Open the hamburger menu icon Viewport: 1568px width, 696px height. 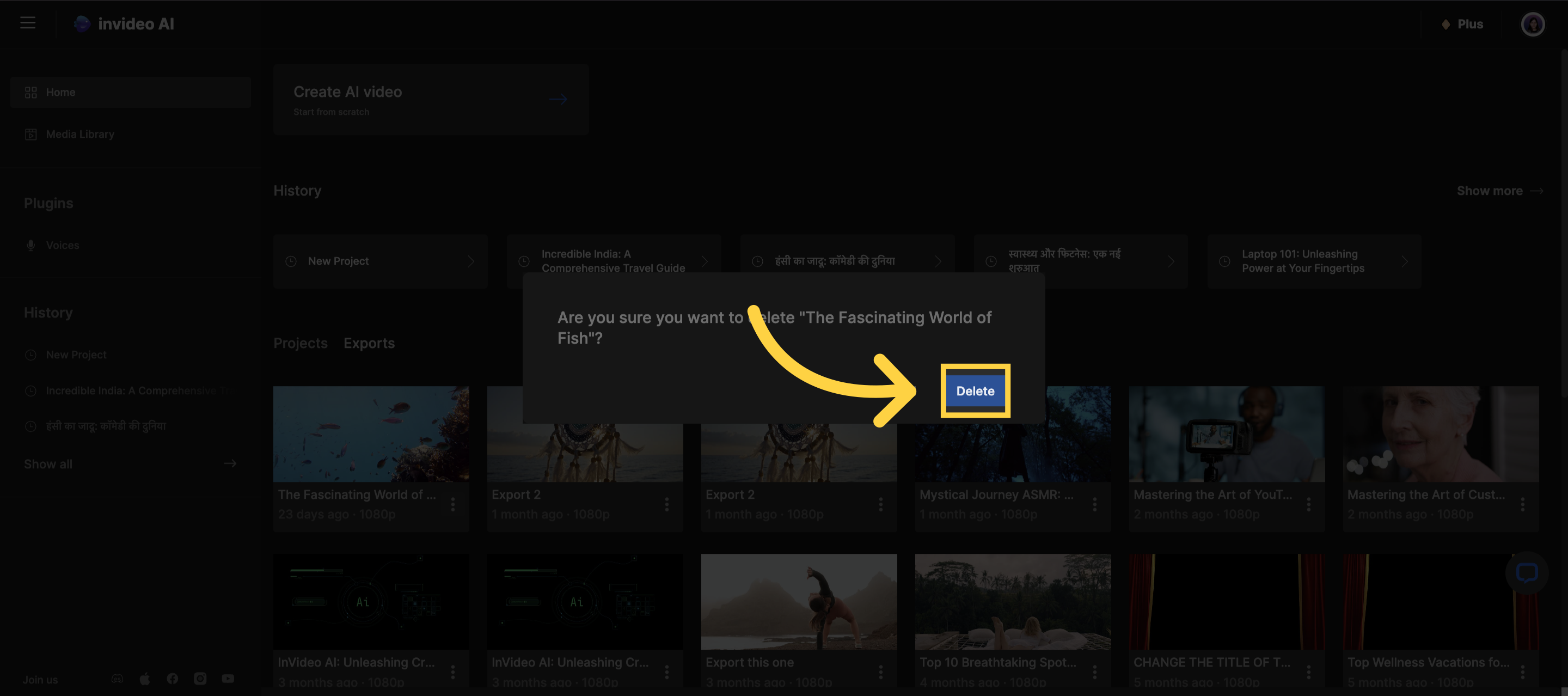click(x=28, y=23)
